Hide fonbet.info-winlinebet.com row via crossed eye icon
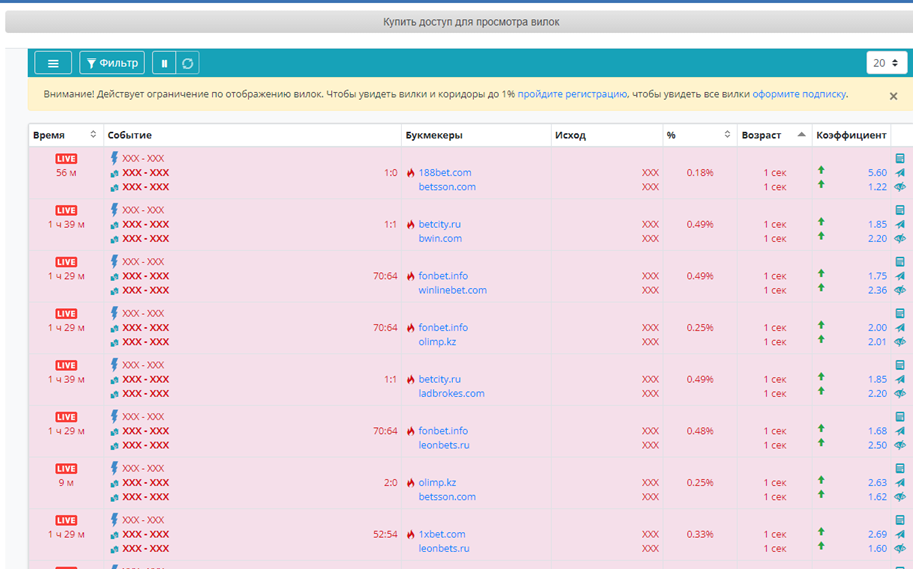The image size is (913, 569). [900, 290]
